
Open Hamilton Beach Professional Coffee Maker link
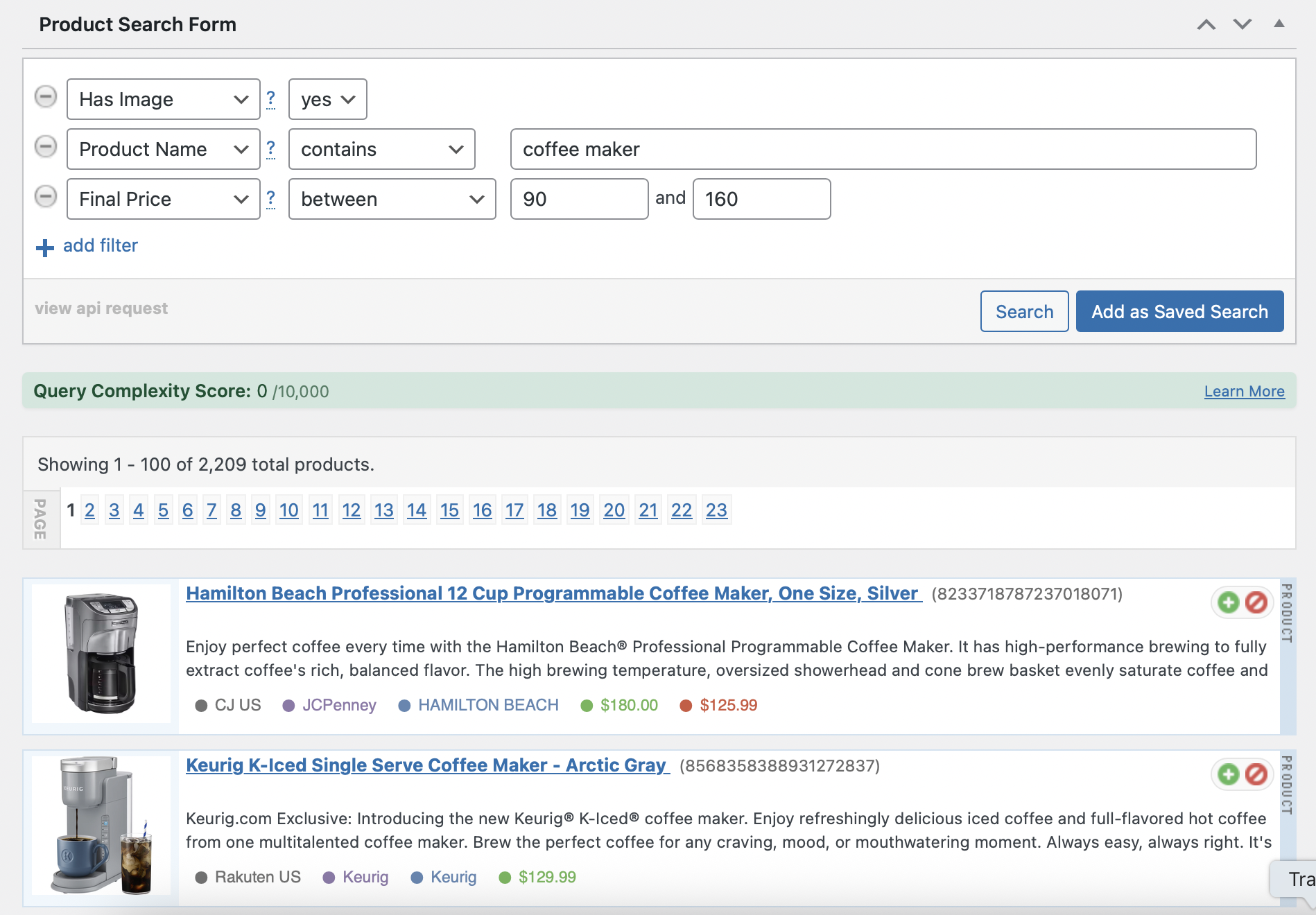[x=554, y=593]
